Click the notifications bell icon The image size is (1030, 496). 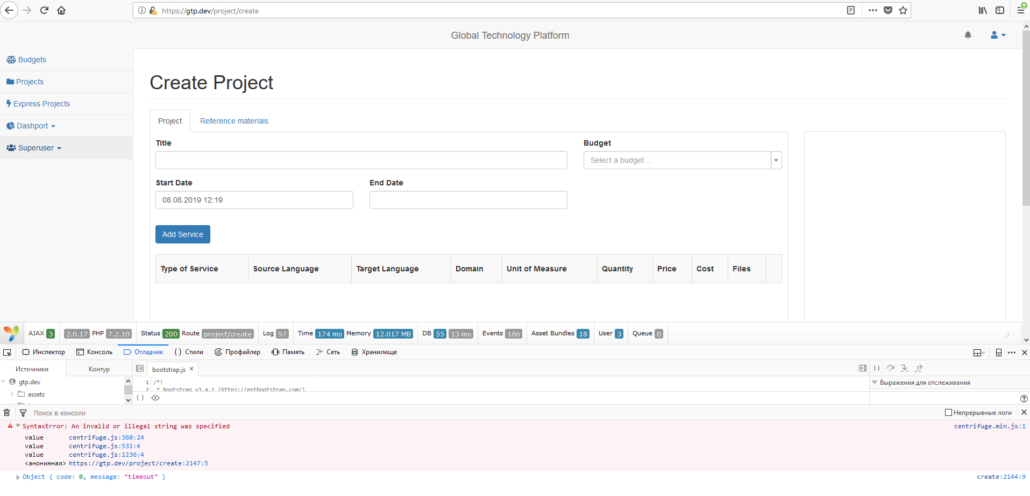point(967,35)
